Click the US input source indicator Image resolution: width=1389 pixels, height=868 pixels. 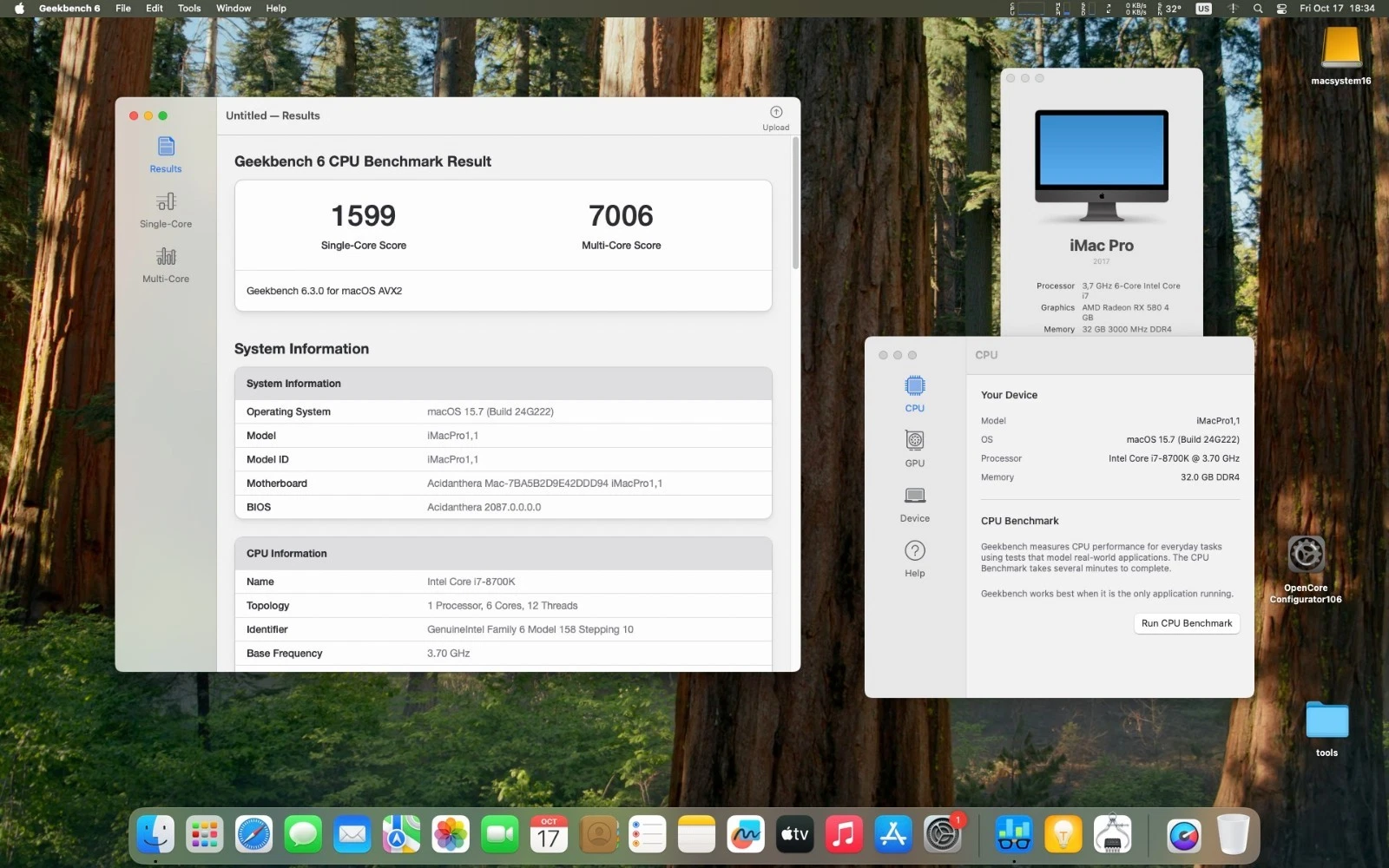[1203, 8]
